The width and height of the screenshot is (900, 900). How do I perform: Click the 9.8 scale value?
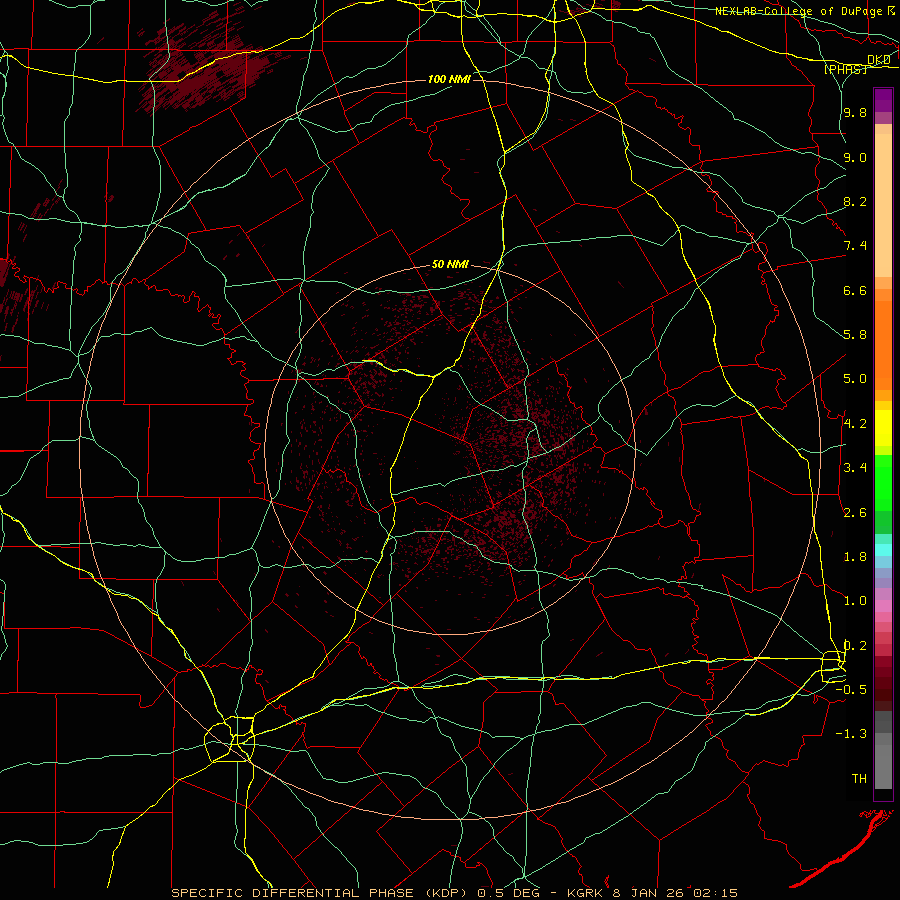[855, 112]
